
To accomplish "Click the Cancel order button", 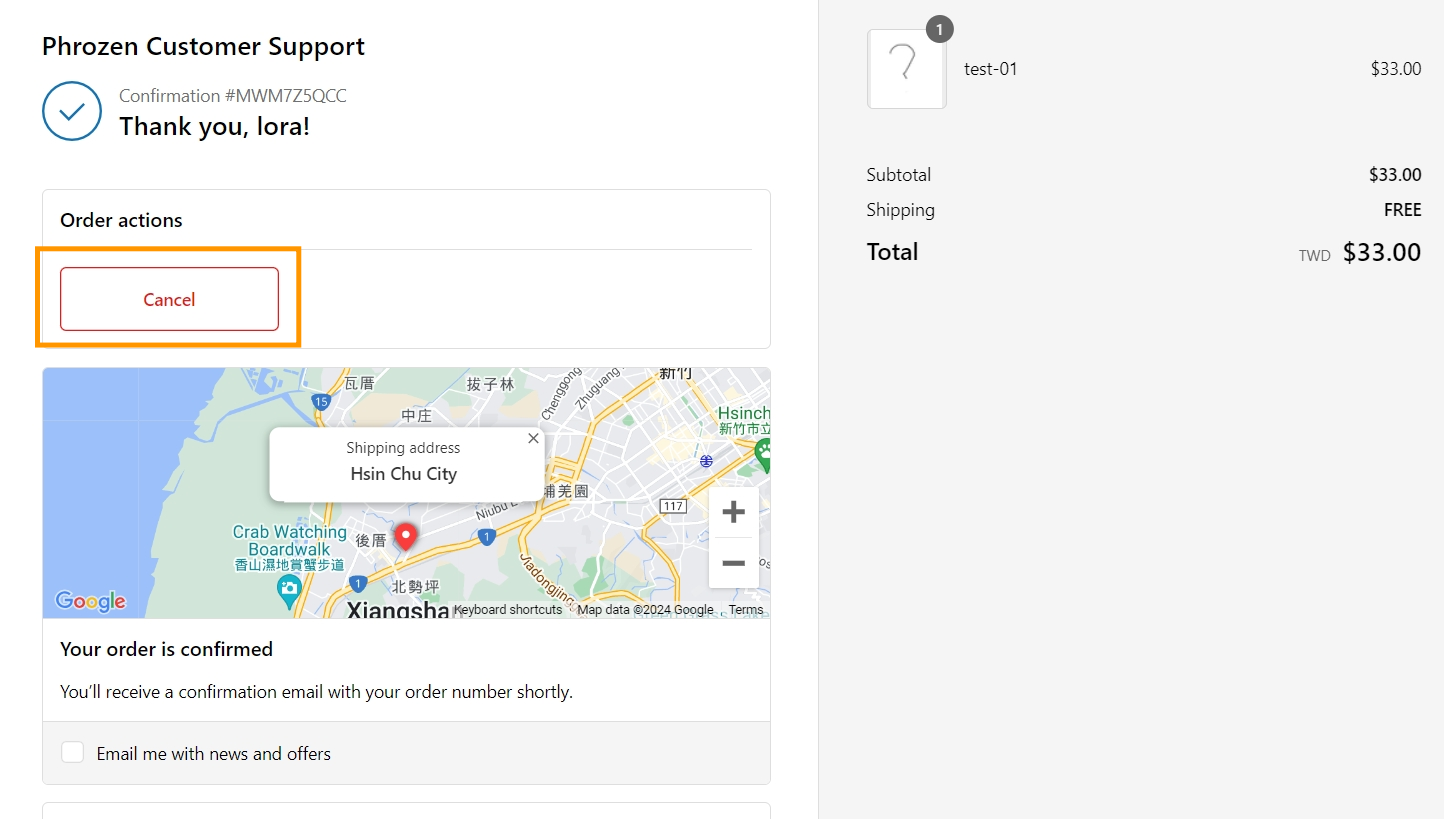I will pos(169,299).
